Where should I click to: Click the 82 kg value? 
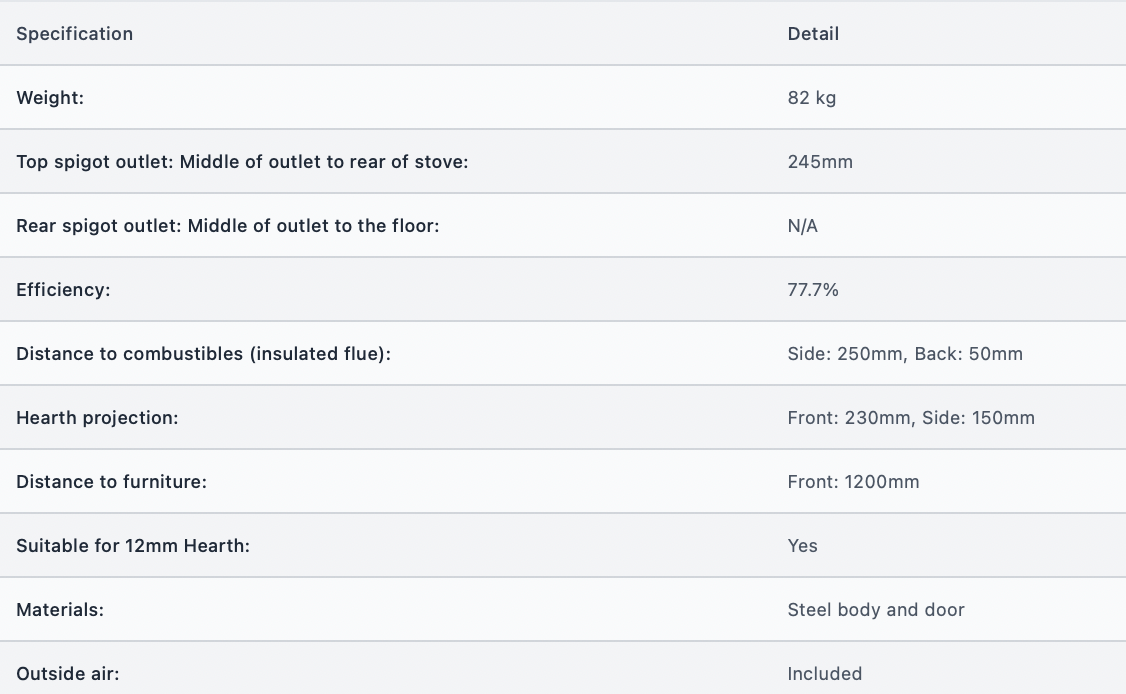pyautogui.click(x=811, y=98)
